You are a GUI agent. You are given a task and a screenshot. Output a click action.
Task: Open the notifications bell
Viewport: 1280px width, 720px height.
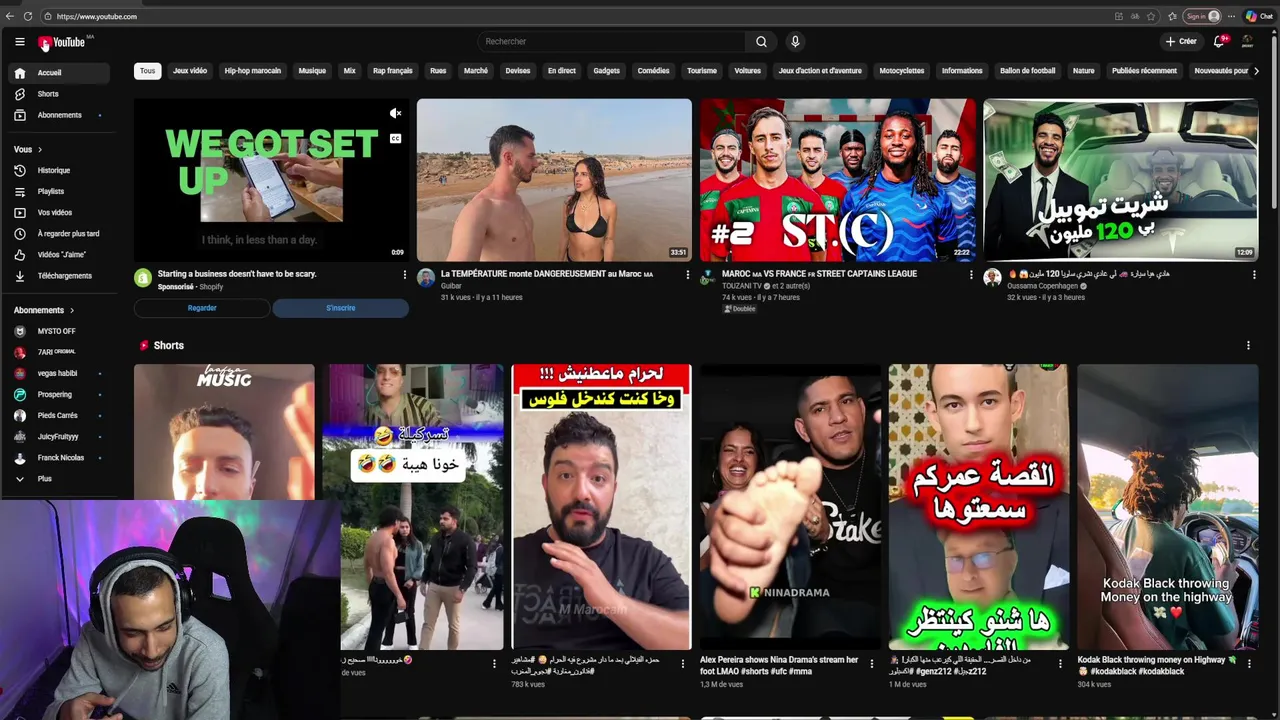click(x=1219, y=42)
